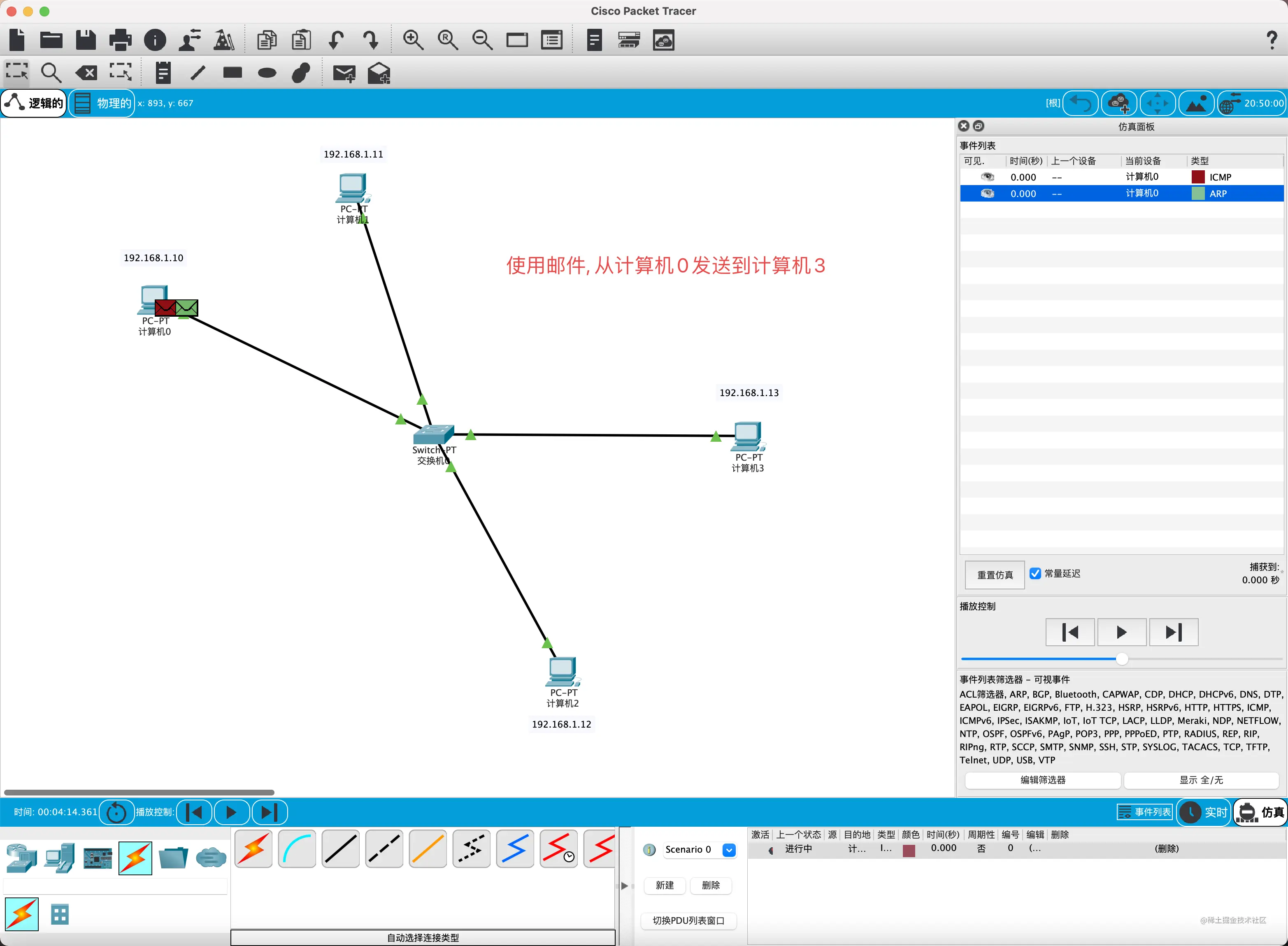Screen dimensions: 1288x946
Task: Open a file with the folder icon
Action: tap(51, 40)
